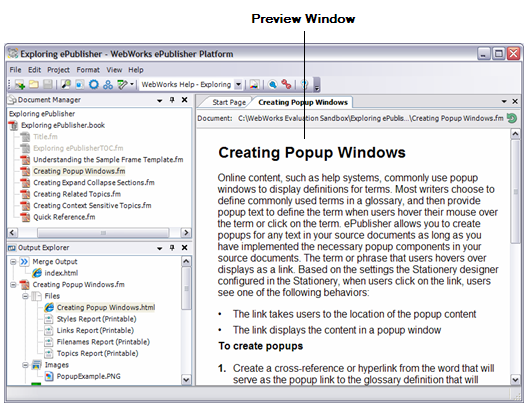Click the preview window scrollbar up arrow
The width and height of the screenshot is (527, 408).
tap(515, 134)
